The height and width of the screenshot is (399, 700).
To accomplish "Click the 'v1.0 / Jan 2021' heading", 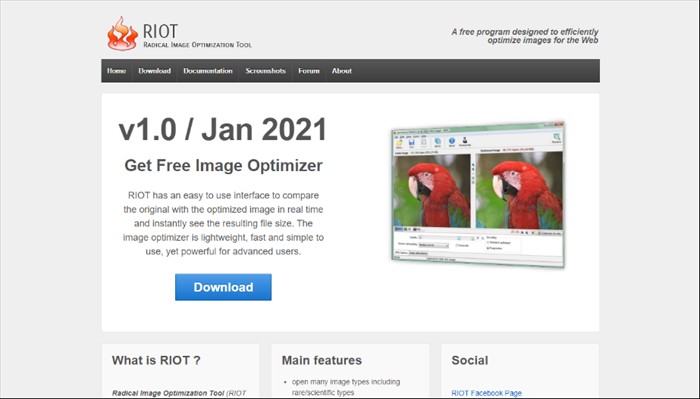I will [x=223, y=129].
